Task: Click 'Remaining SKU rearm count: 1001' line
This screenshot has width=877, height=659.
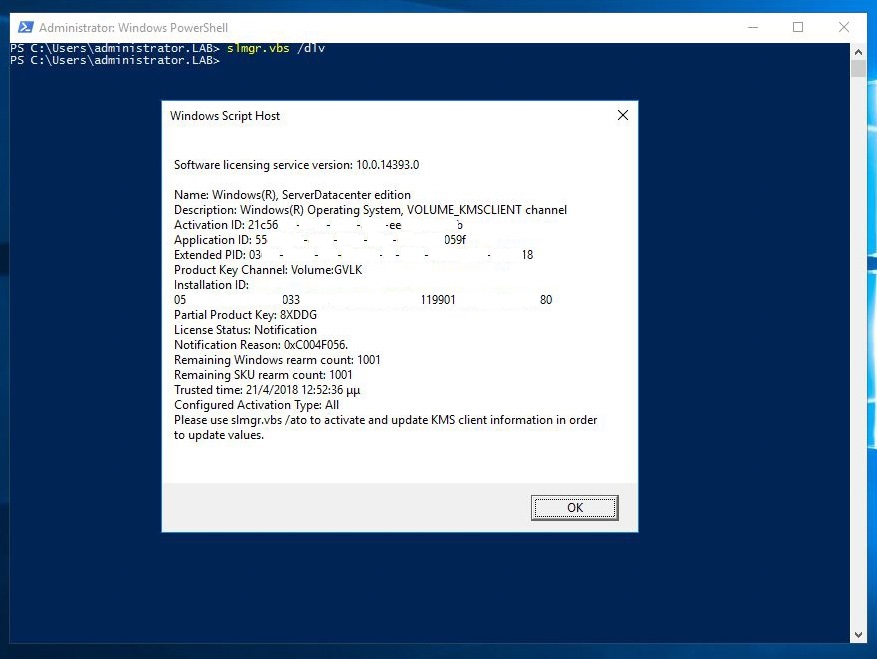Action: point(263,375)
